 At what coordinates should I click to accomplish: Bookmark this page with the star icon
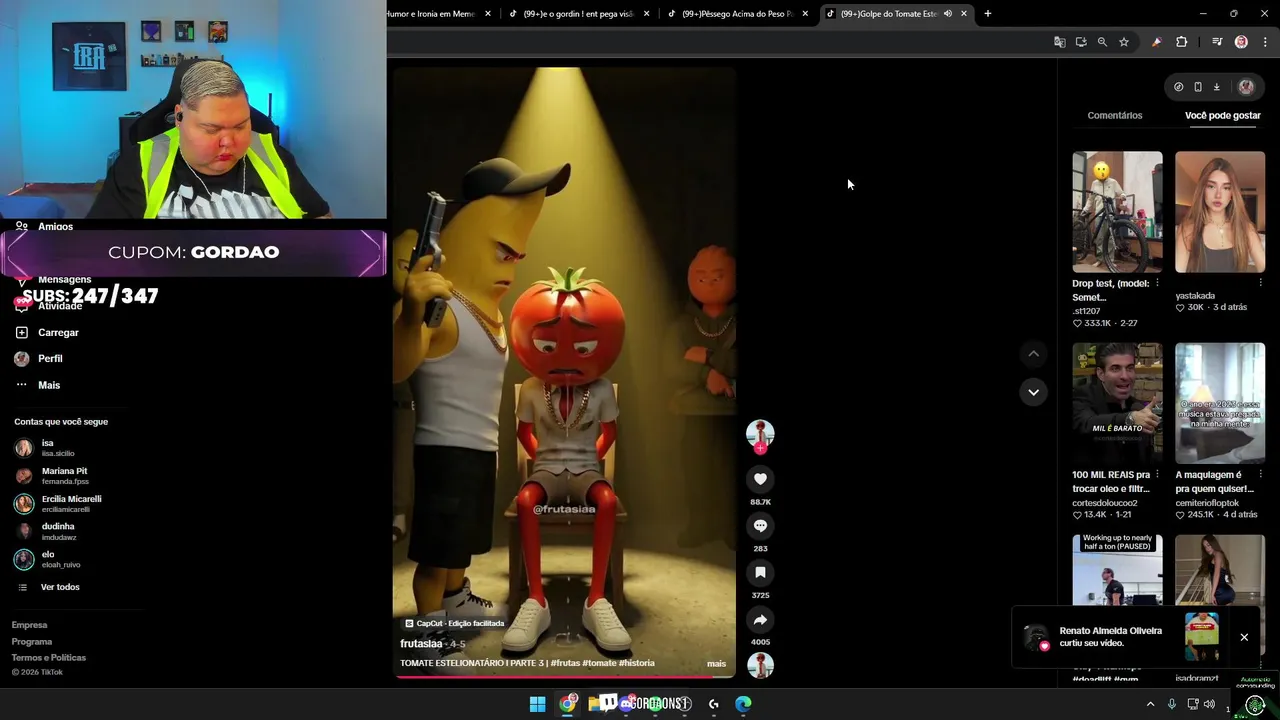[1124, 42]
